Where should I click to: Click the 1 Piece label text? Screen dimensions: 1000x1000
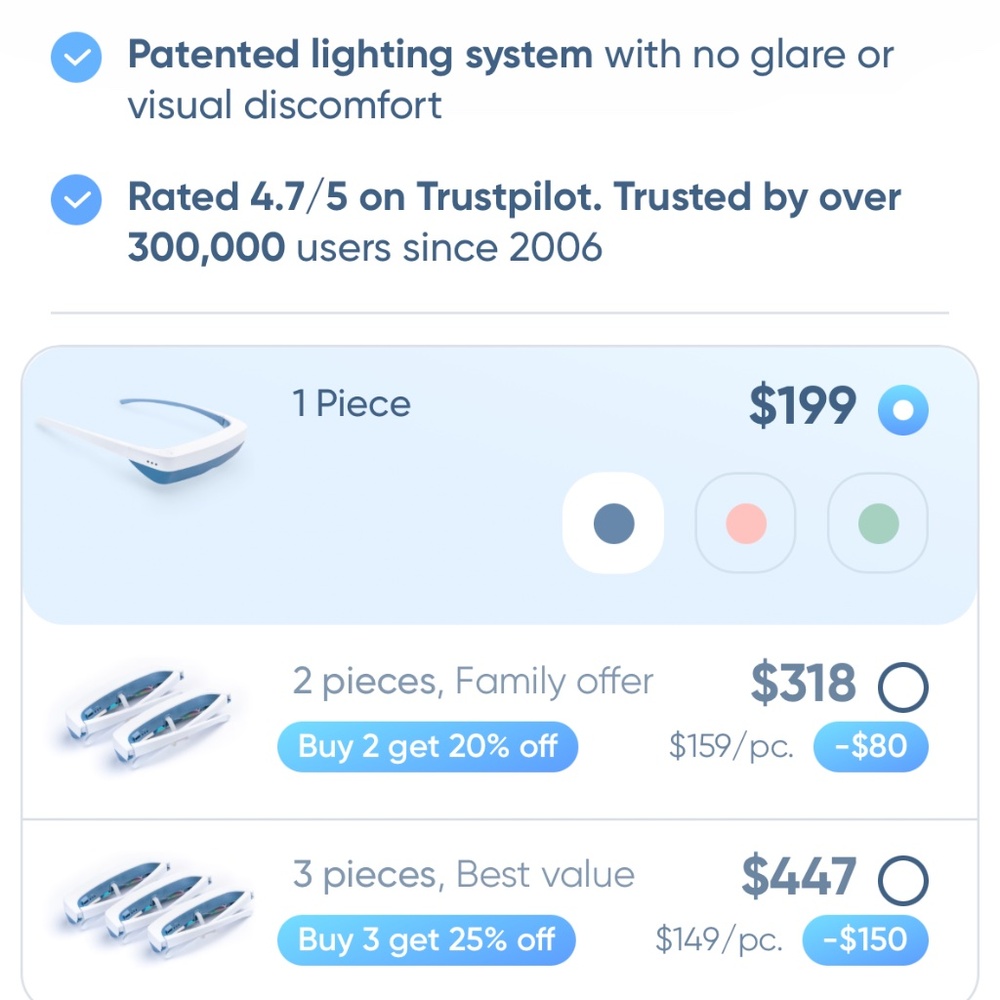tap(348, 404)
